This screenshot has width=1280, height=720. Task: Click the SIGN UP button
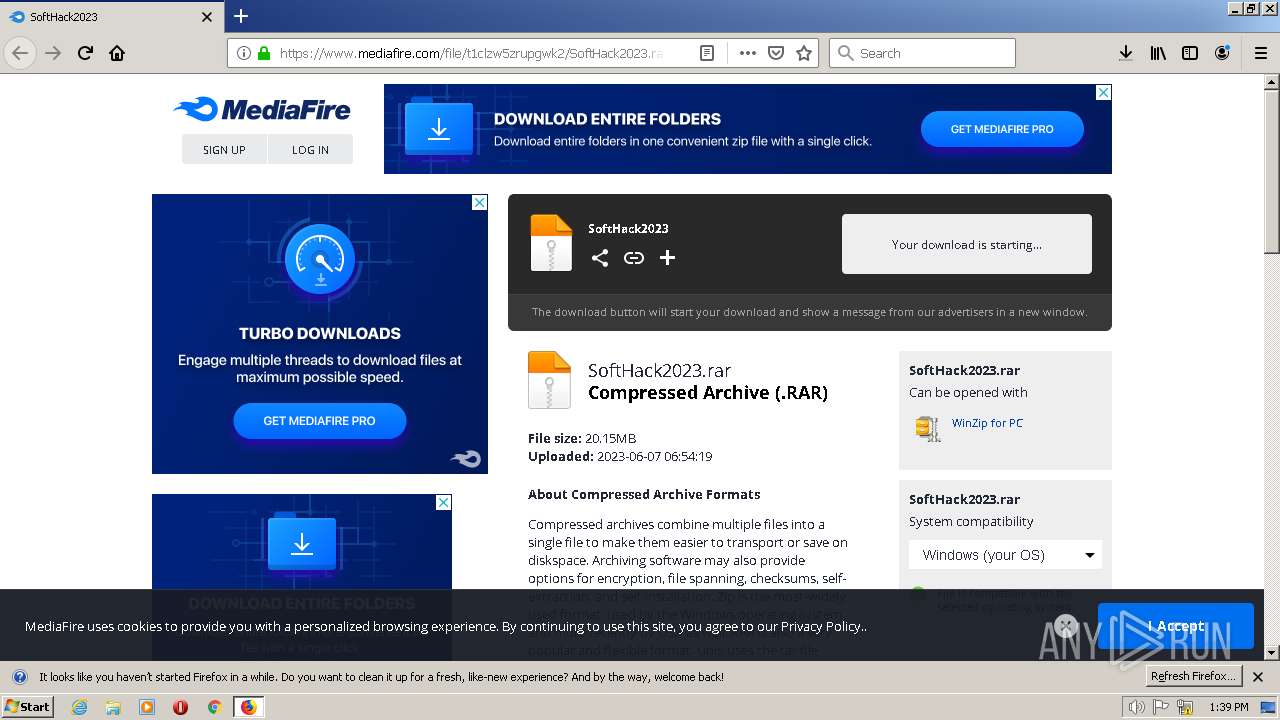[x=224, y=149]
